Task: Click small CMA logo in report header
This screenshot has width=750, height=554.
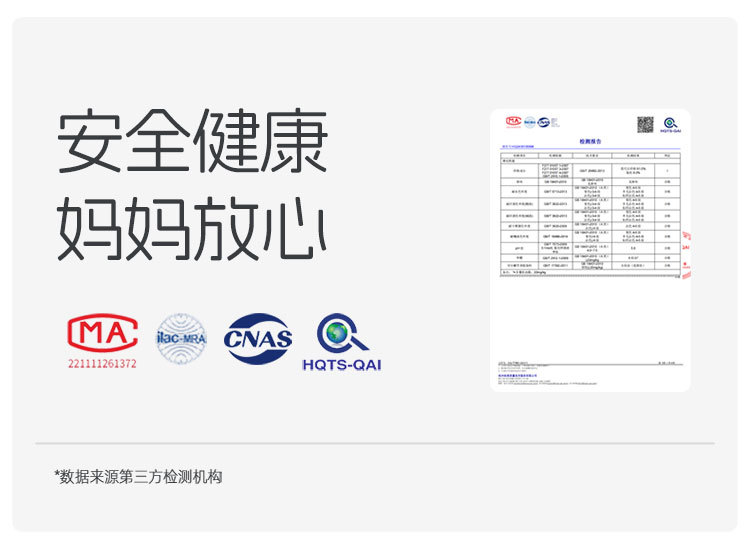Action: [x=513, y=122]
